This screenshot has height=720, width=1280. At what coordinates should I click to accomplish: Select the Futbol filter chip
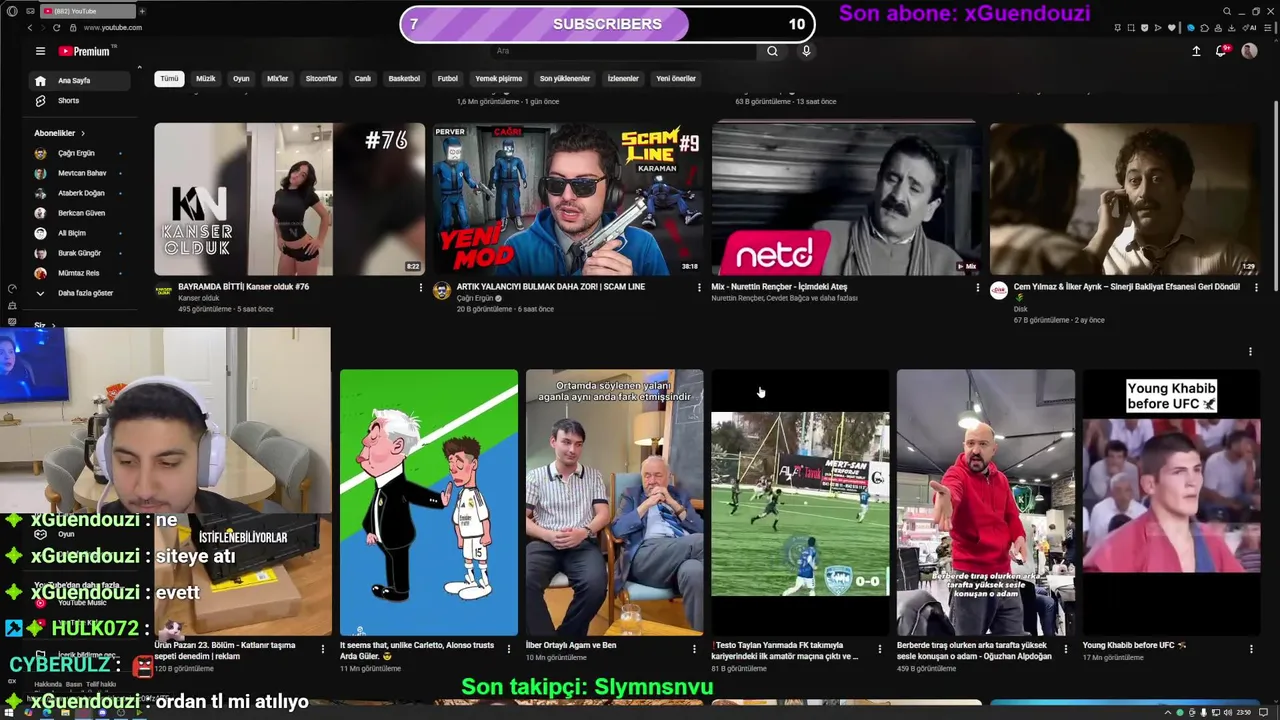pyautogui.click(x=448, y=78)
